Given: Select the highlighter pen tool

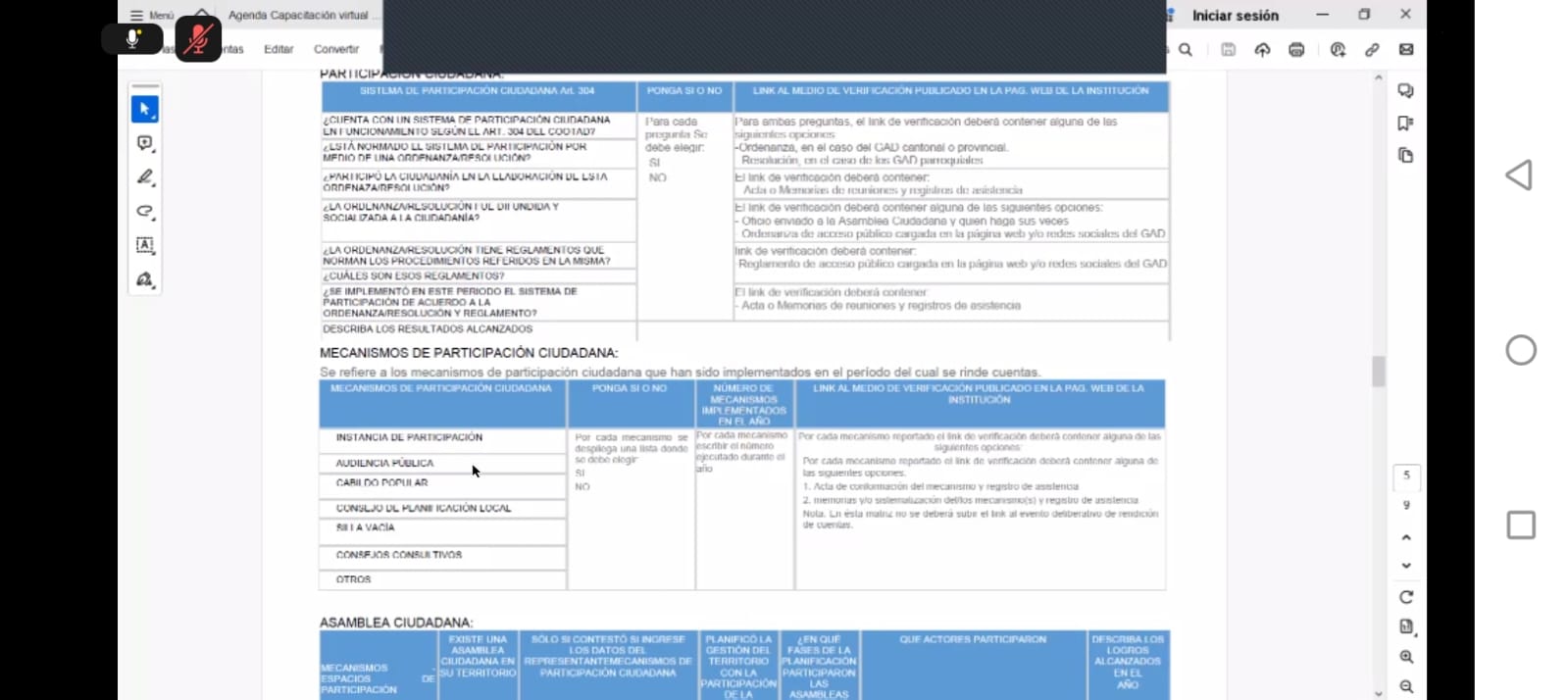Looking at the screenshot, I should pyautogui.click(x=145, y=177).
